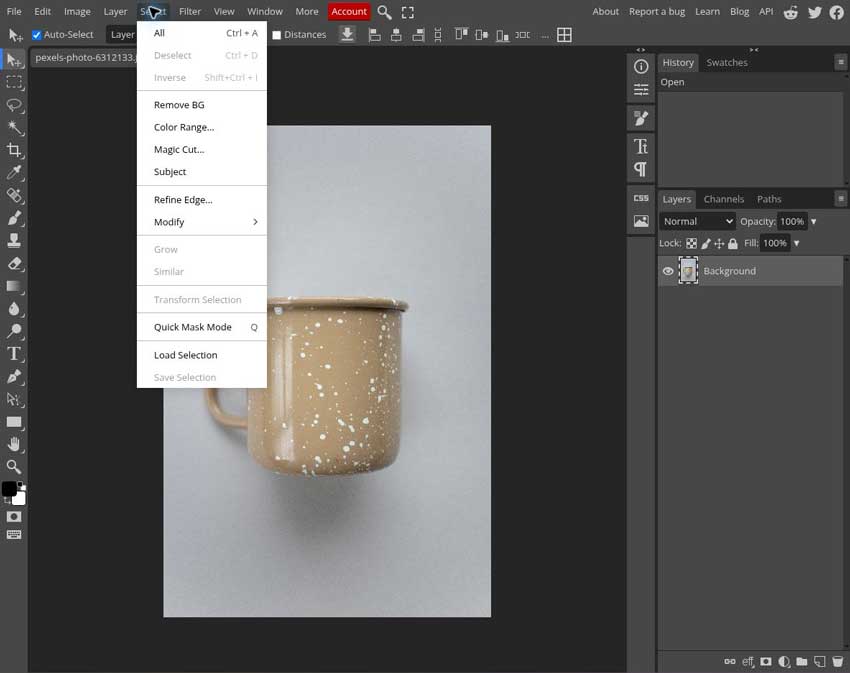Open the Layer auto-select dropdown
850x673 pixels.
pyautogui.click(x=123, y=35)
